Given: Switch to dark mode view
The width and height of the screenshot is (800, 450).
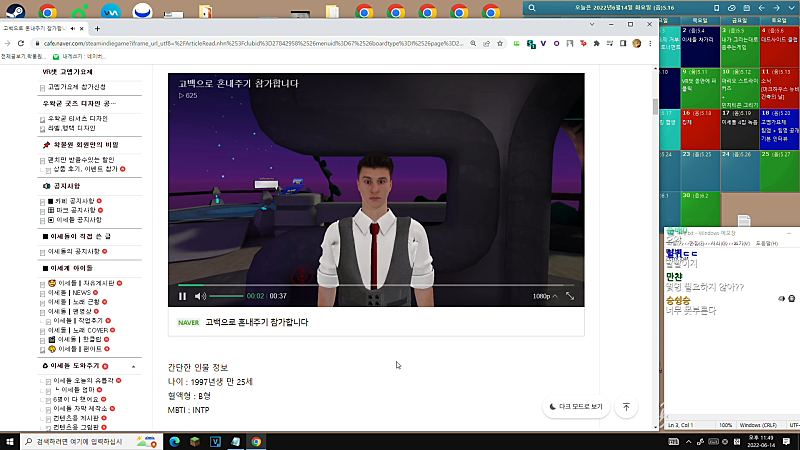Looking at the screenshot, I should coord(576,407).
